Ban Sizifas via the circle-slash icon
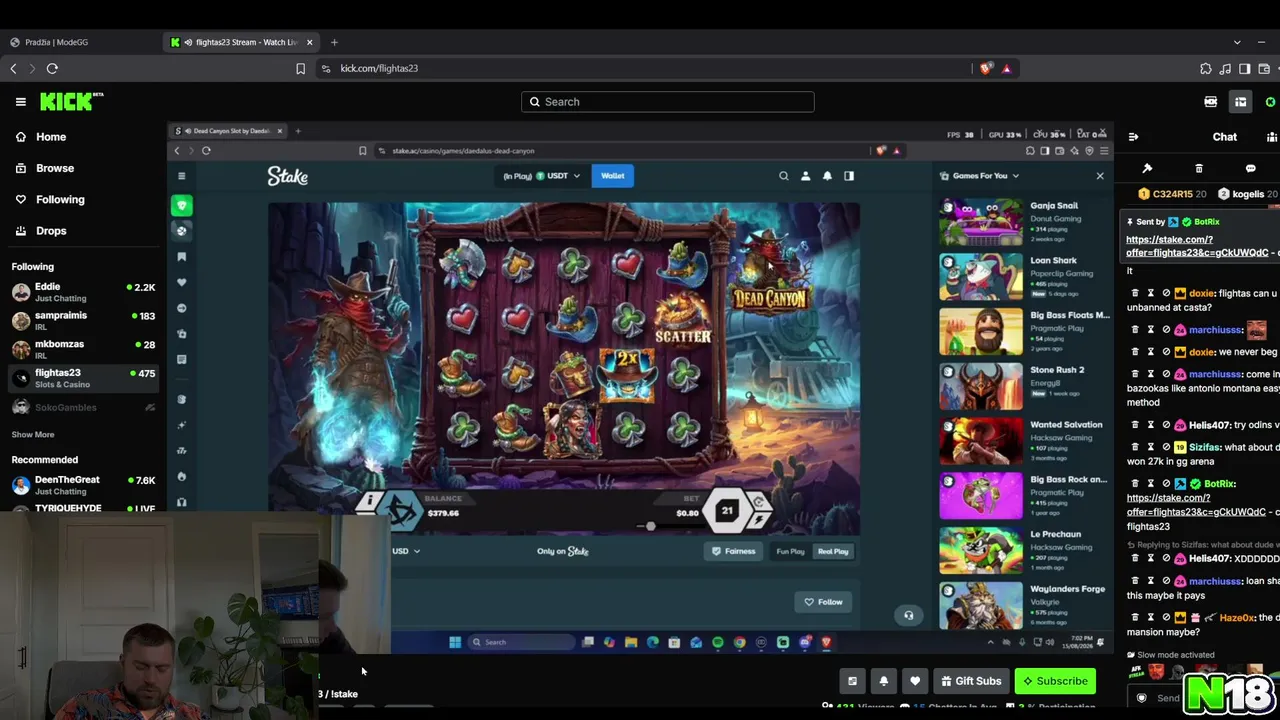The height and width of the screenshot is (720, 1280). click(x=1166, y=447)
